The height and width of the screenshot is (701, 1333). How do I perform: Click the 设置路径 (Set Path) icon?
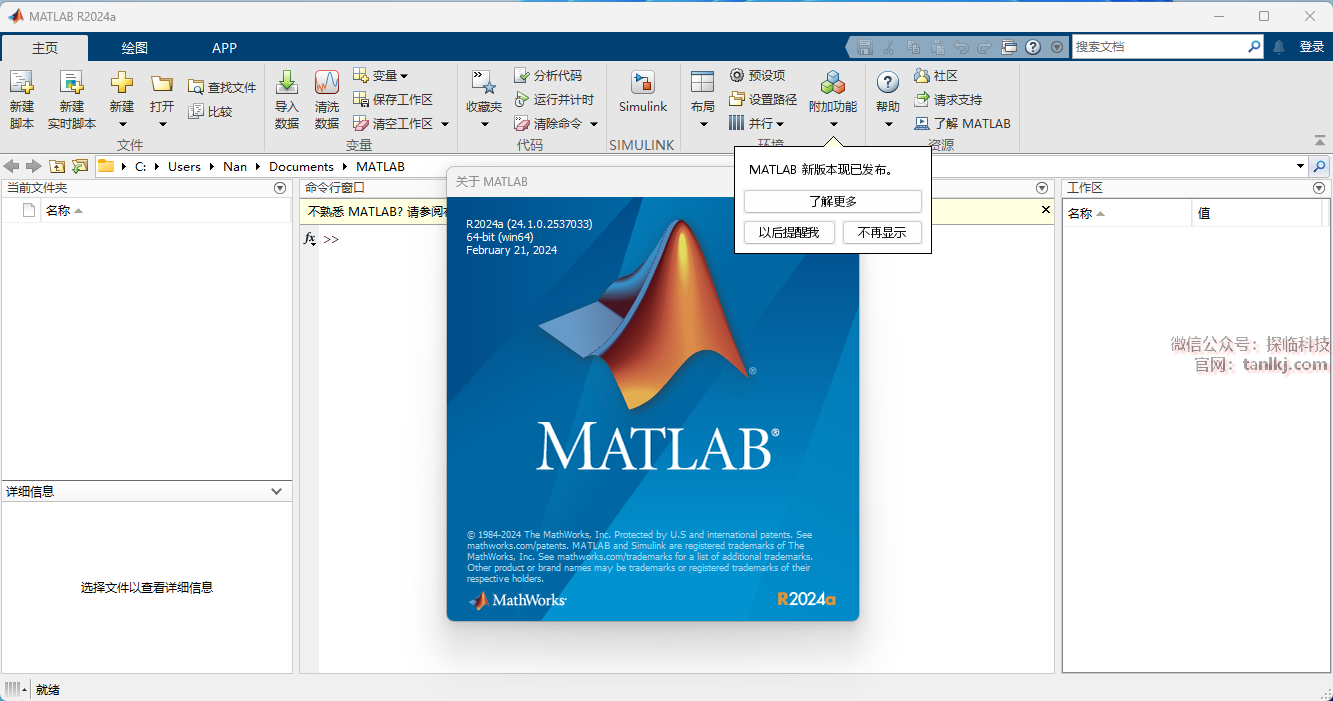coord(737,99)
